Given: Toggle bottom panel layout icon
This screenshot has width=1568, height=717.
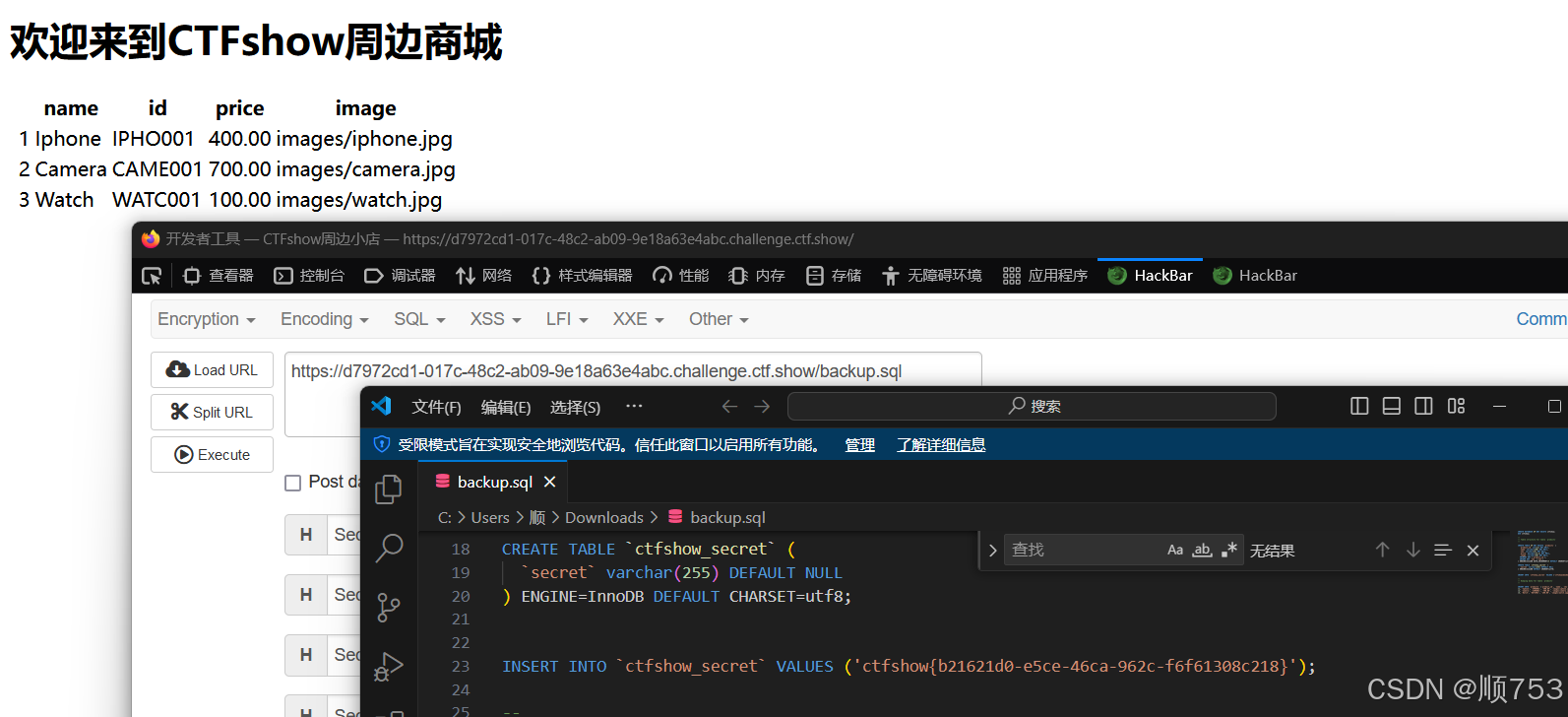Looking at the screenshot, I should 1391,406.
